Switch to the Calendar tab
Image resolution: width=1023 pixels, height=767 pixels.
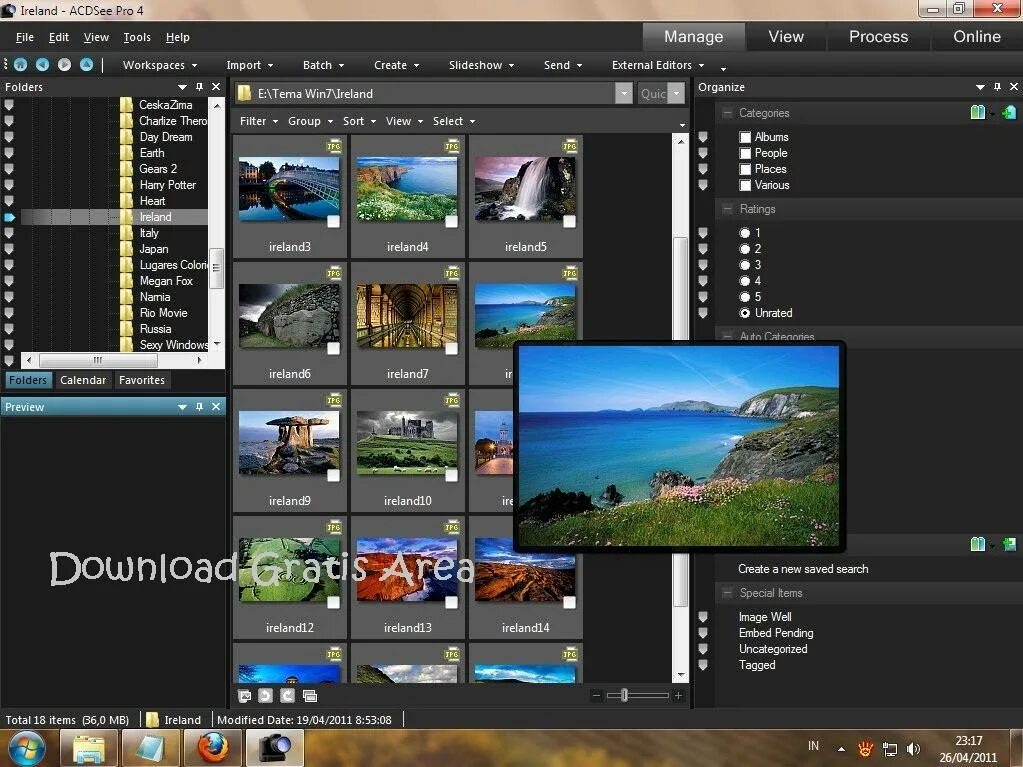(83, 380)
